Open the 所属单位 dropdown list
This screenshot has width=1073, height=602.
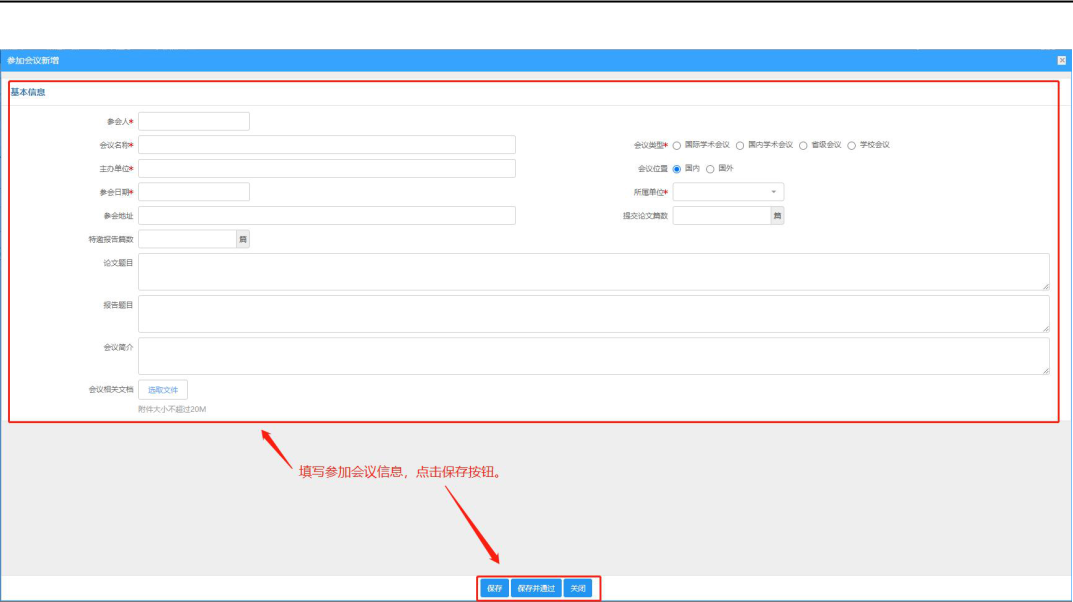click(728, 192)
